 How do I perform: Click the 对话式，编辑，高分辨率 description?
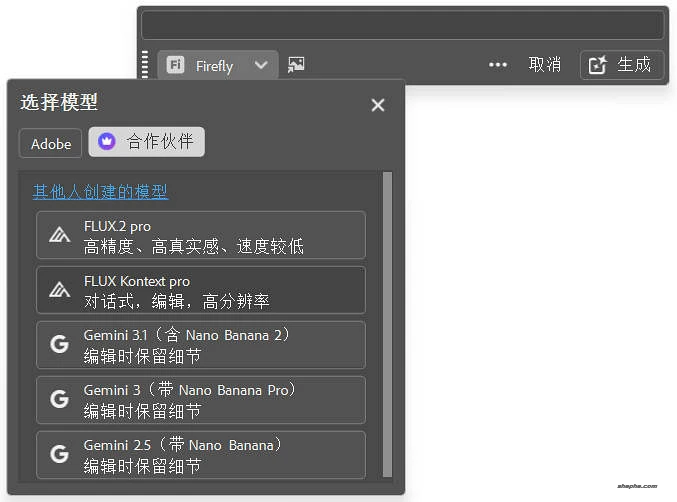[x=177, y=301]
